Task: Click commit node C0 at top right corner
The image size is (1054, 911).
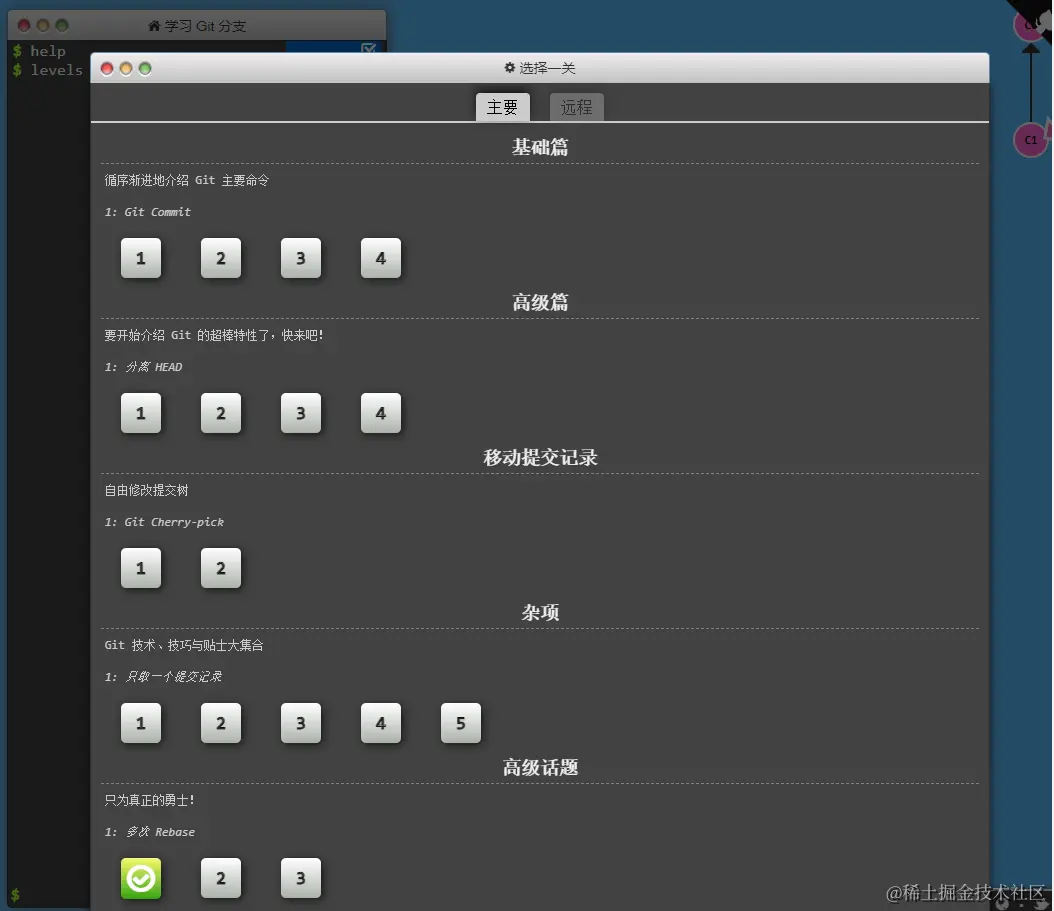Action: 1030,24
